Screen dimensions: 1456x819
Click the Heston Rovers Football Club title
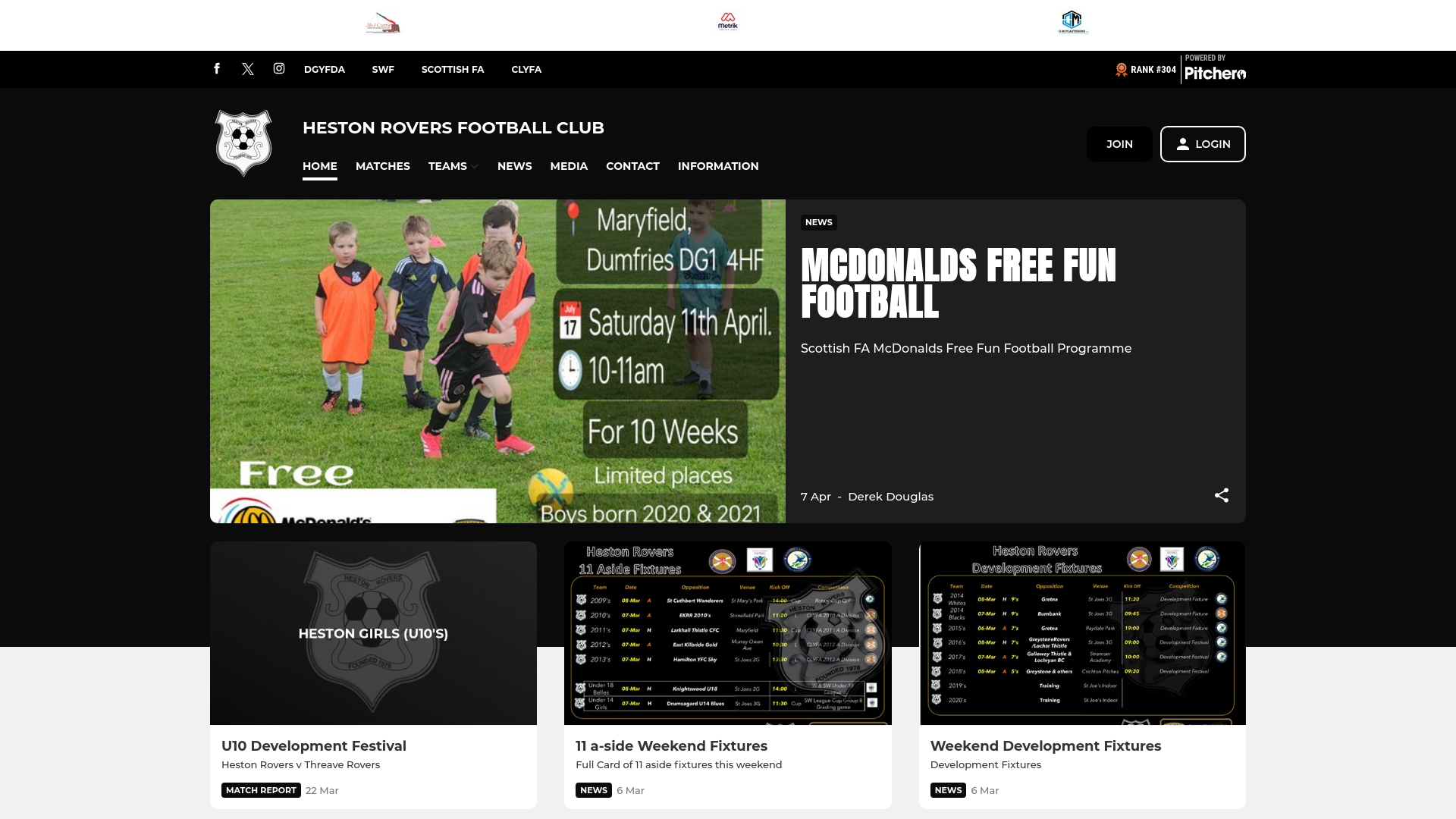(x=453, y=128)
